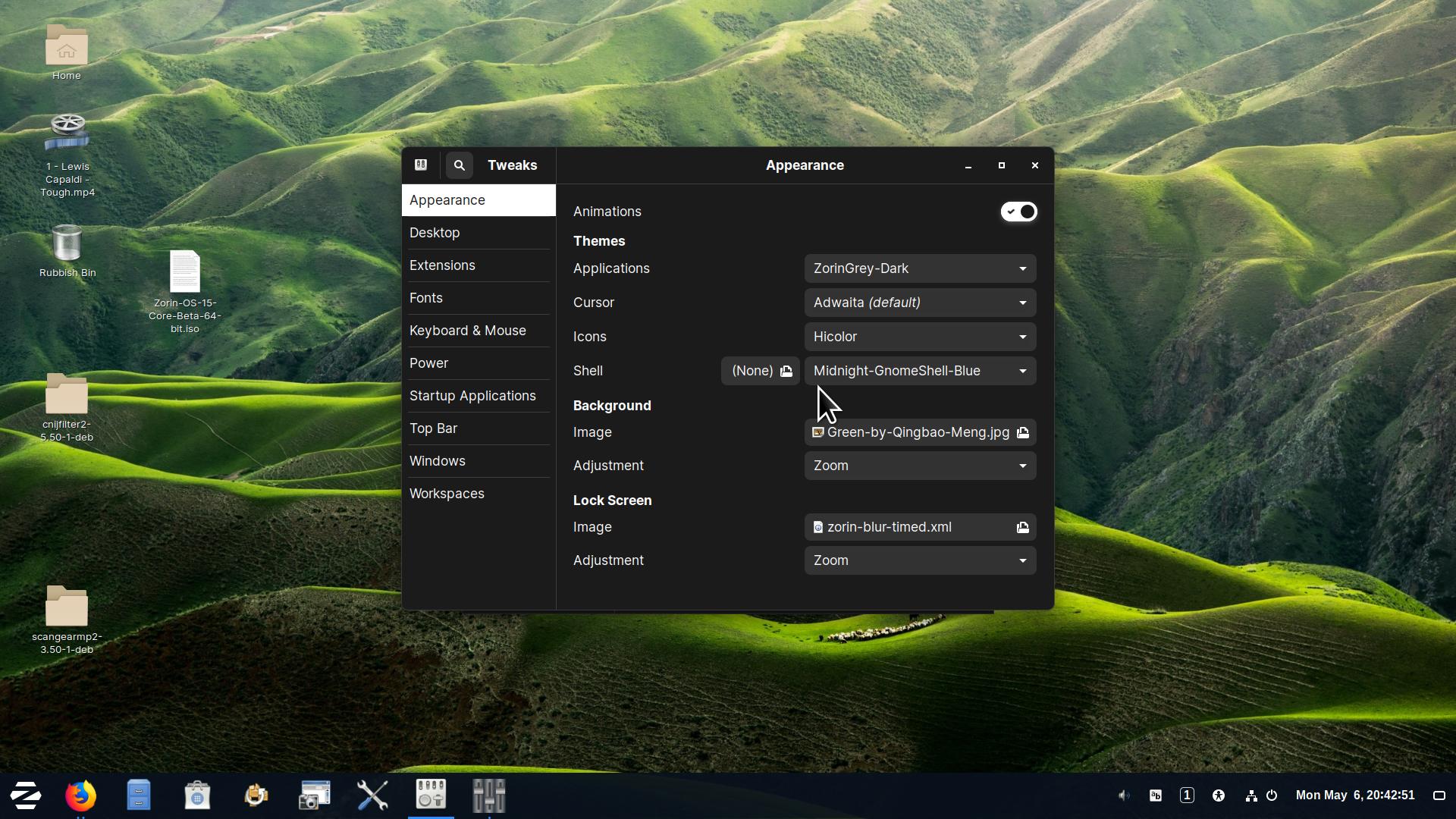Click the Cursor theme dropdown
1456x819 pixels.
point(920,302)
